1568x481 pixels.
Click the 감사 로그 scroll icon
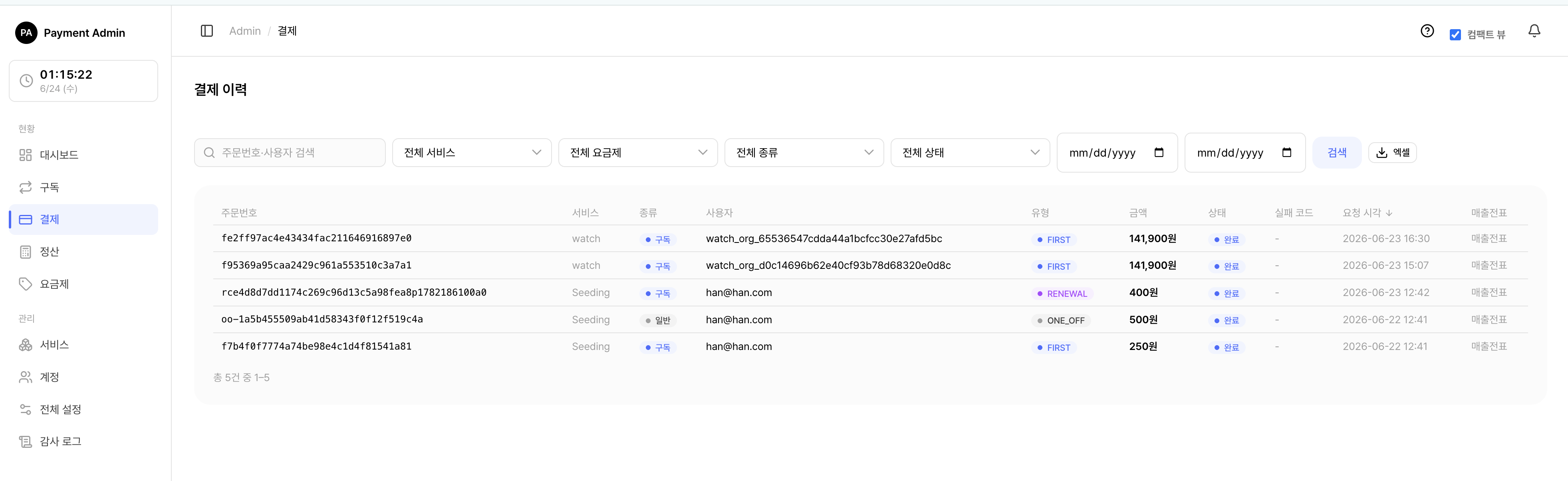pyautogui.click(x=26, y=442)
